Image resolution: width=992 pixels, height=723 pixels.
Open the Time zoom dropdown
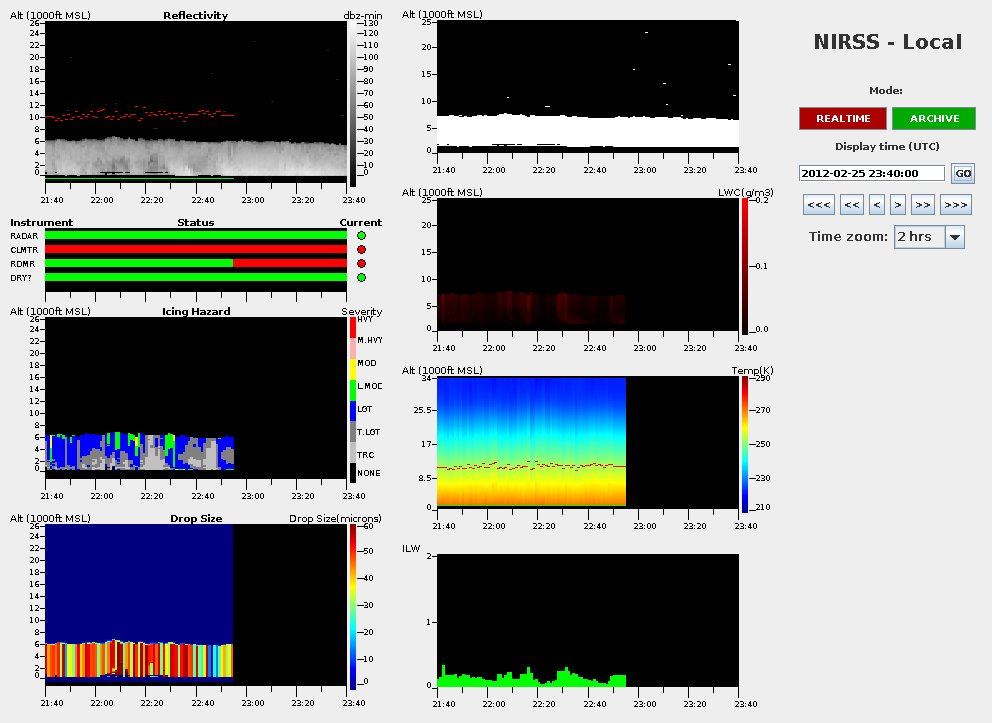click(954, 237)
